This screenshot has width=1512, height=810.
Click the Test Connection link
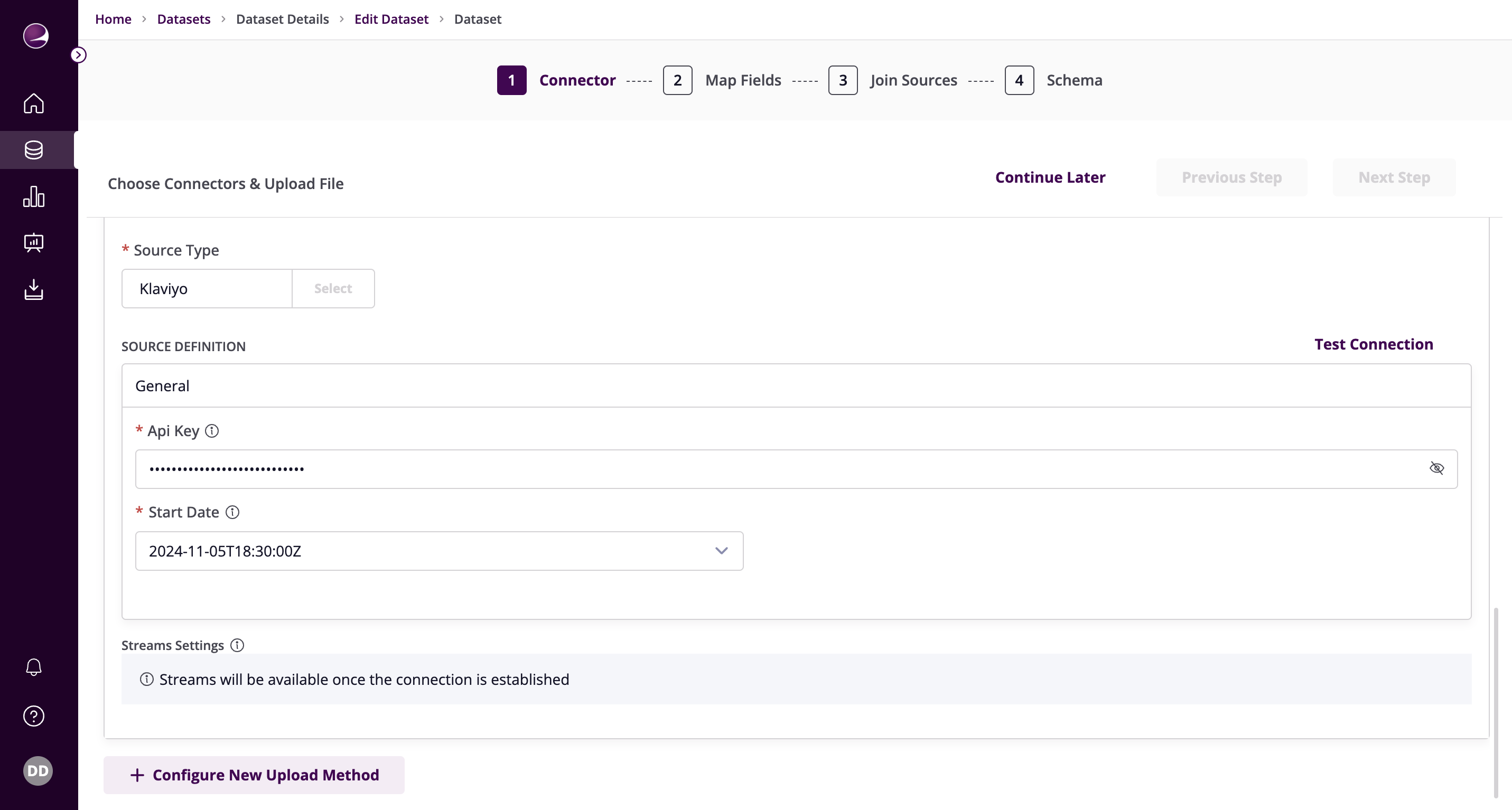(x=1374, y=344)
